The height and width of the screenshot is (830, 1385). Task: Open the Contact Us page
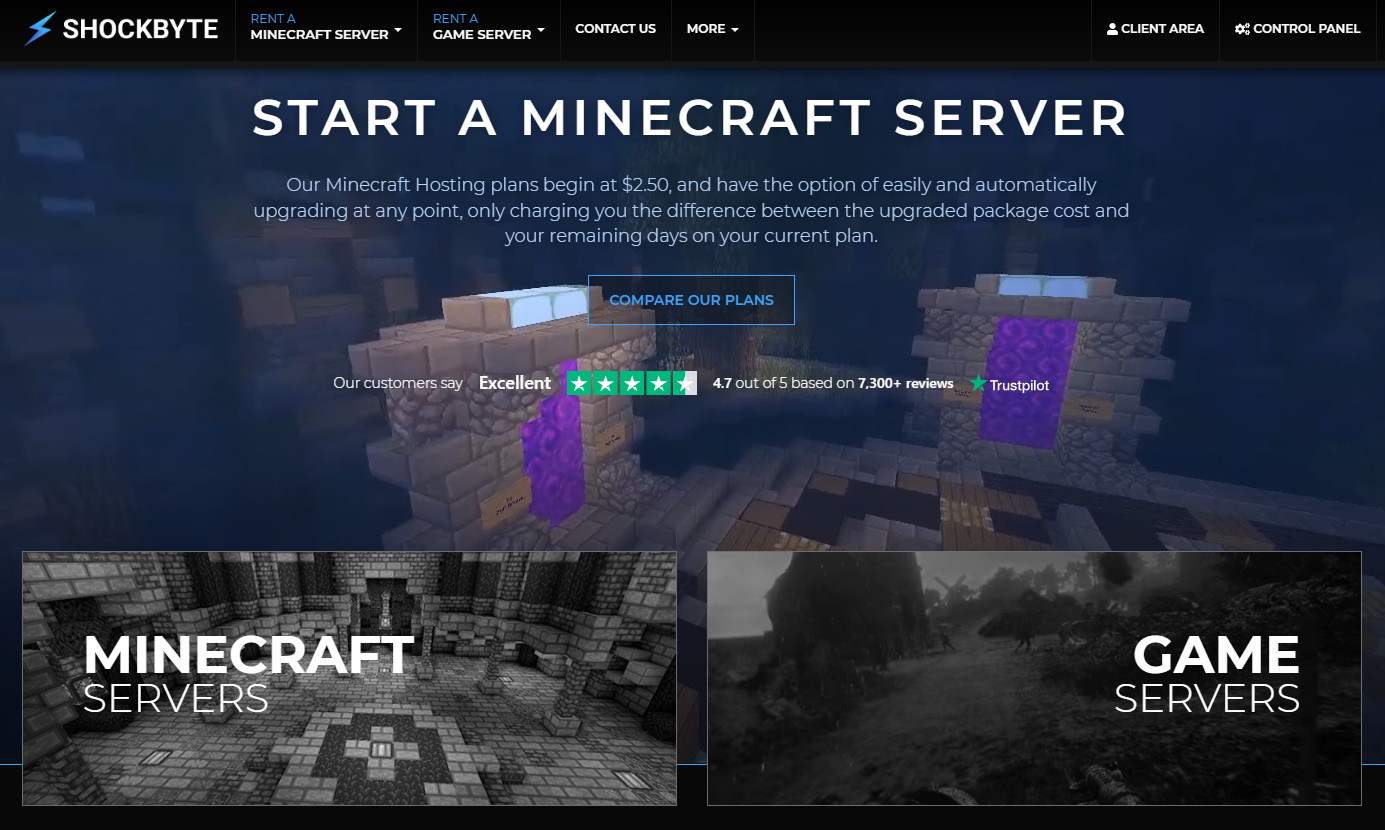[616, 29]
